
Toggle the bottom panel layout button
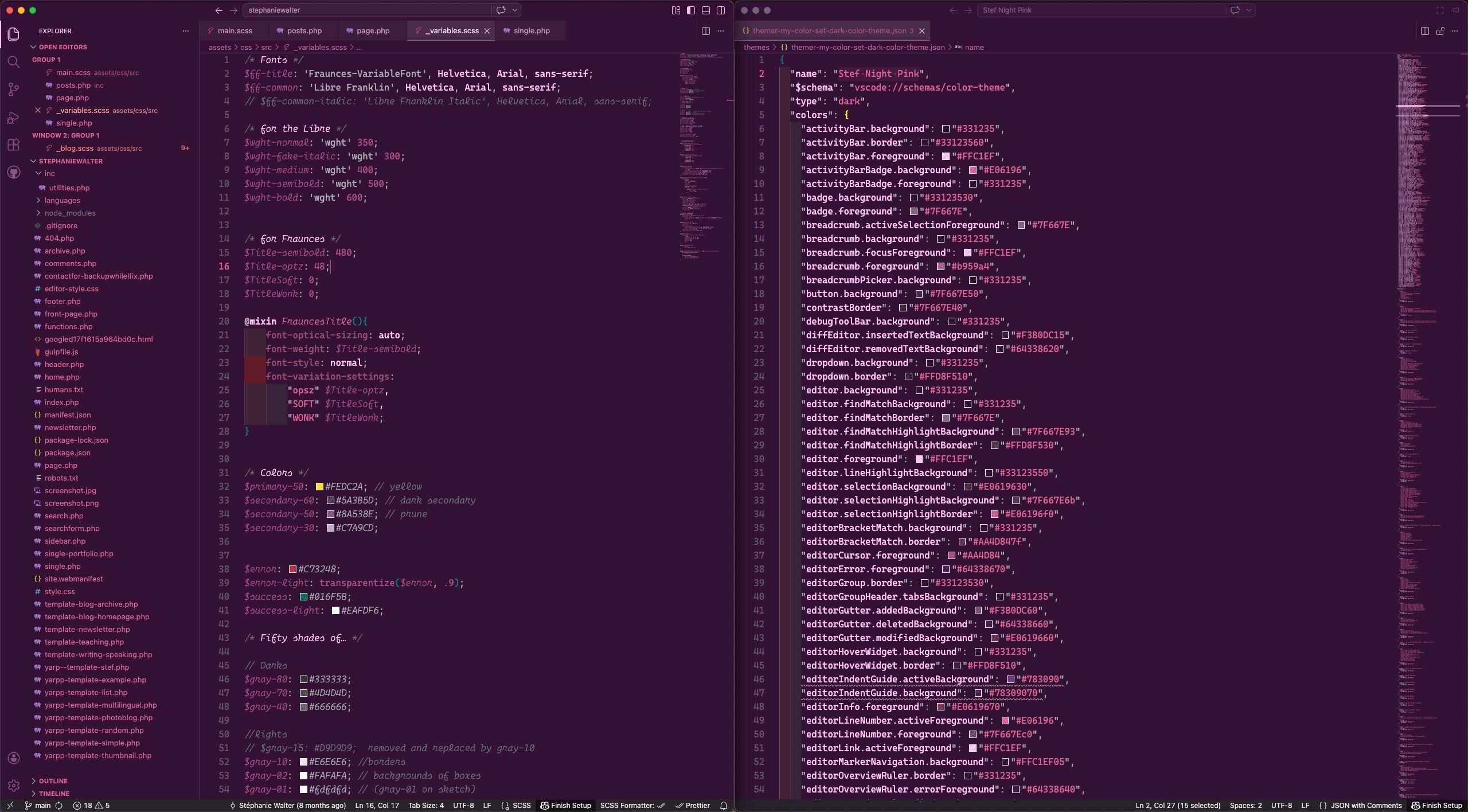(706, 10)
